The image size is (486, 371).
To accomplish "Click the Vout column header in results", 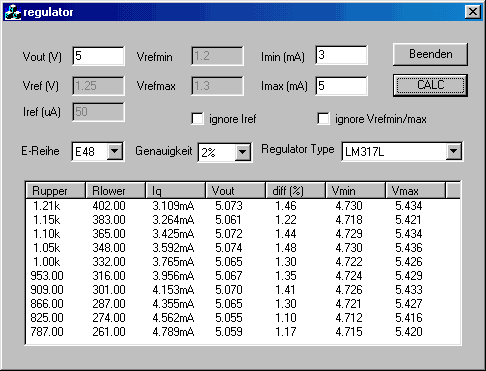I will point(236,191).
